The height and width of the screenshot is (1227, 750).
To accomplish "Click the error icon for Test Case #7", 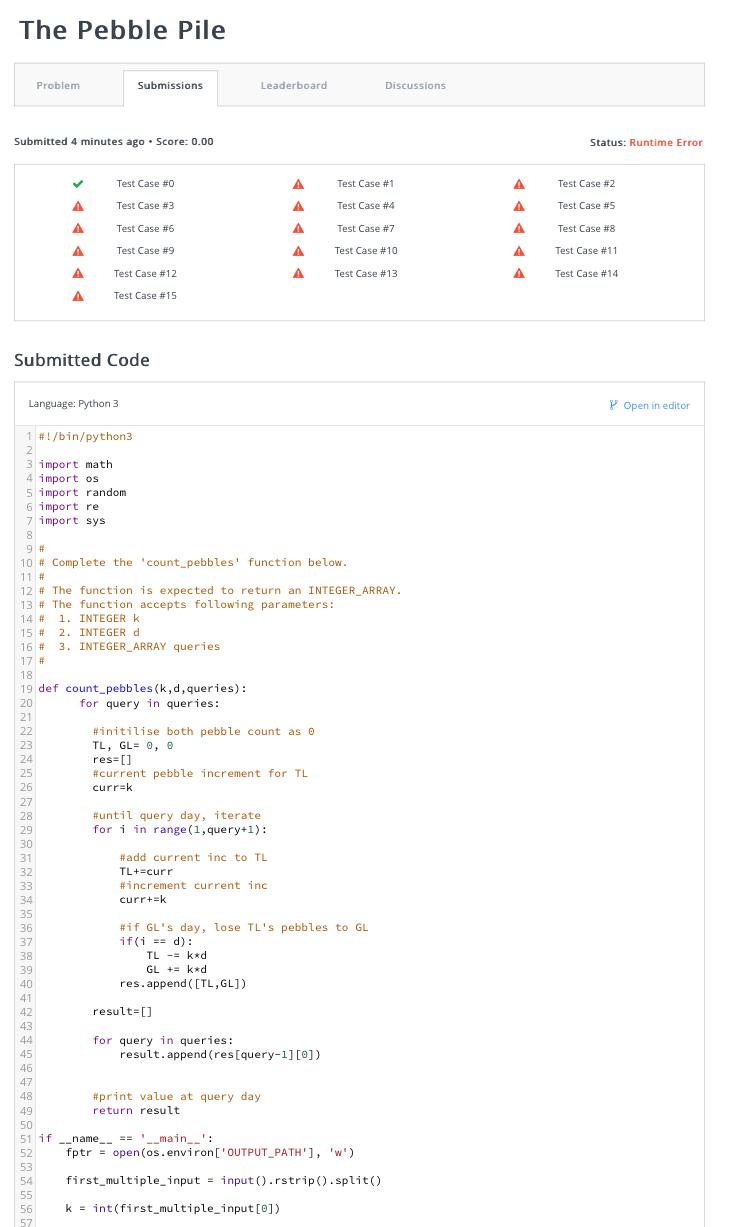I will 298,229.
